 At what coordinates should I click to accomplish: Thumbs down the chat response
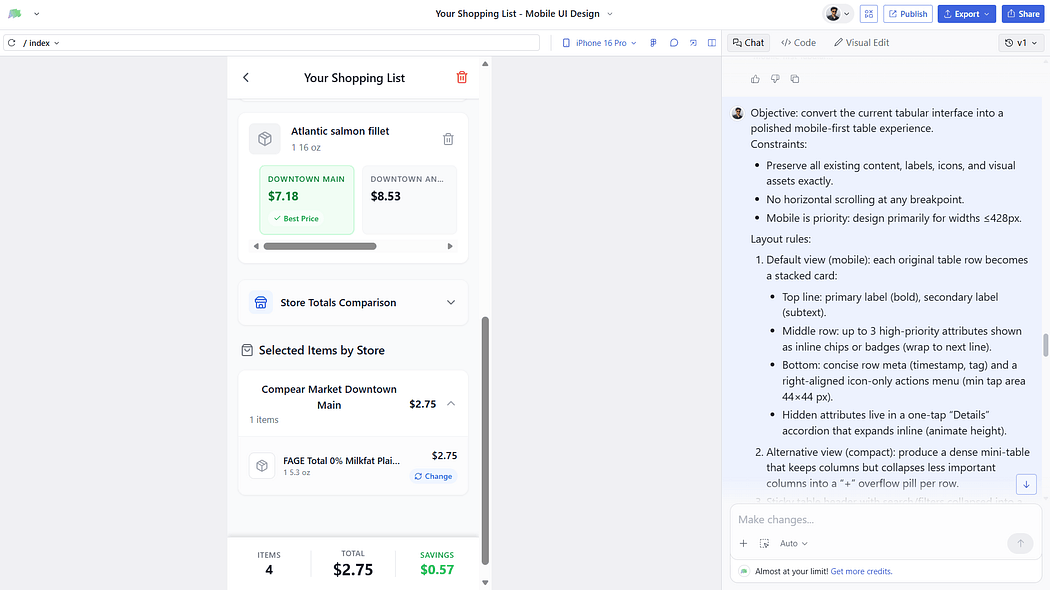tap(775, 79)
